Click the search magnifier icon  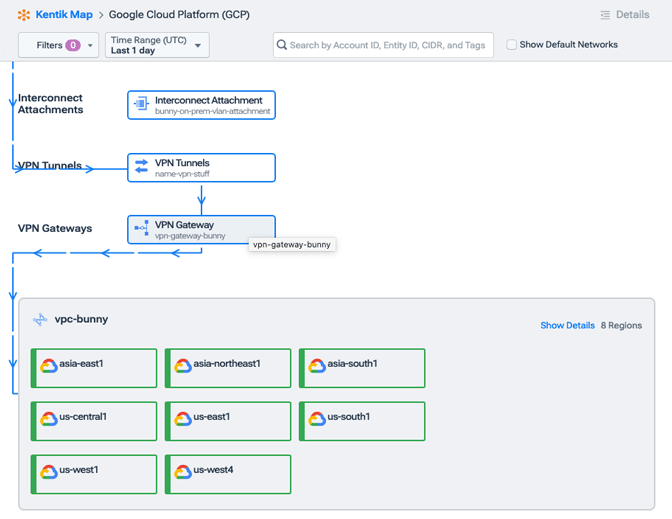pos(282,45)
